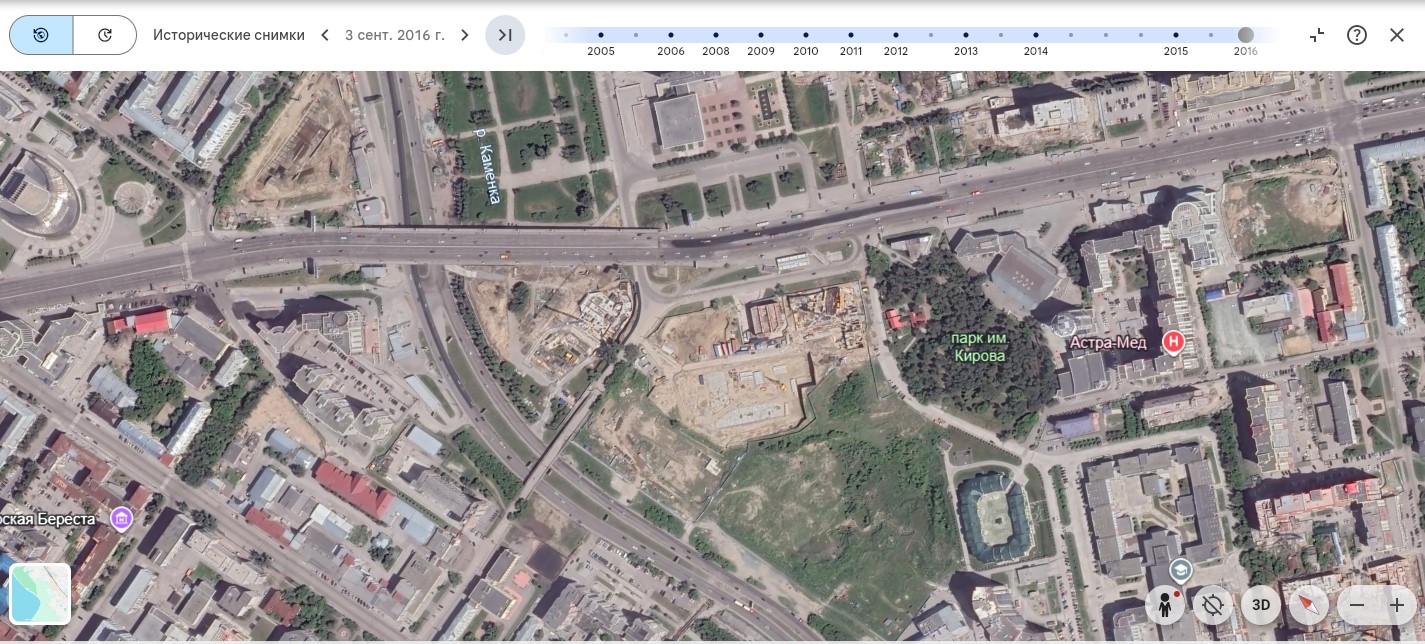Screen dimensions: 1425x644
Task: Select the 2005 timeline marker
Action: [x=601, y=35]
